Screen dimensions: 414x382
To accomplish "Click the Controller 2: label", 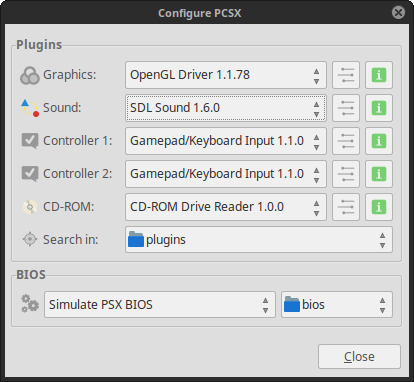I will point(78,174).
